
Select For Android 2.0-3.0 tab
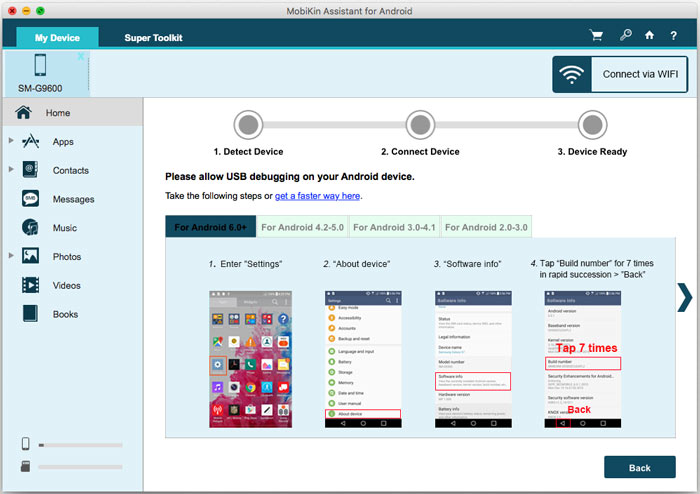tap(486, 227)
